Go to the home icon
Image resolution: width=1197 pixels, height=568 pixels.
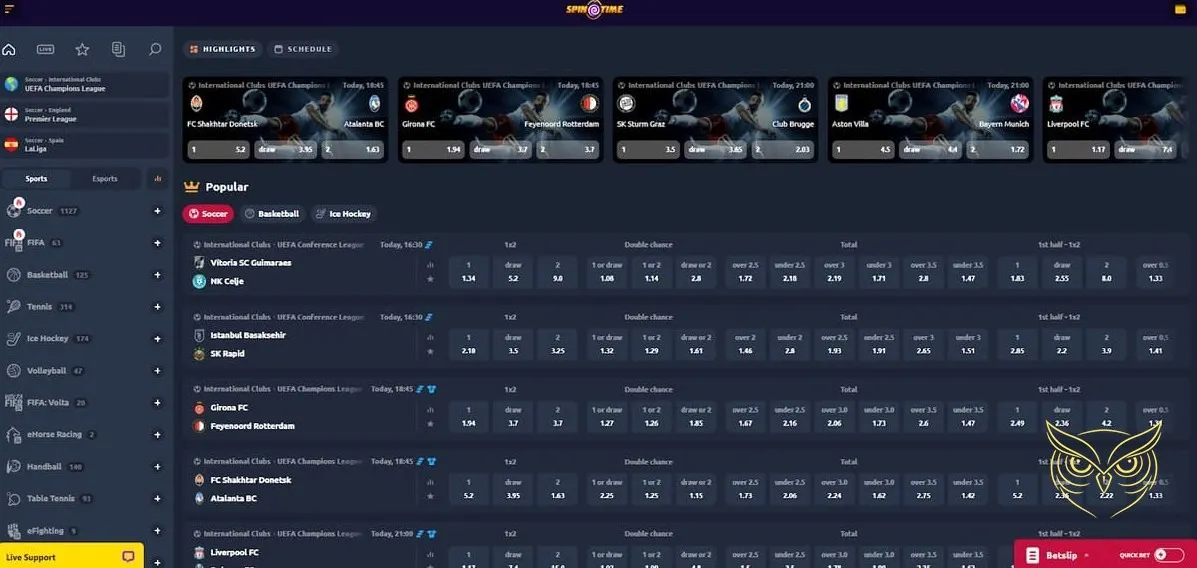point(9,50)
